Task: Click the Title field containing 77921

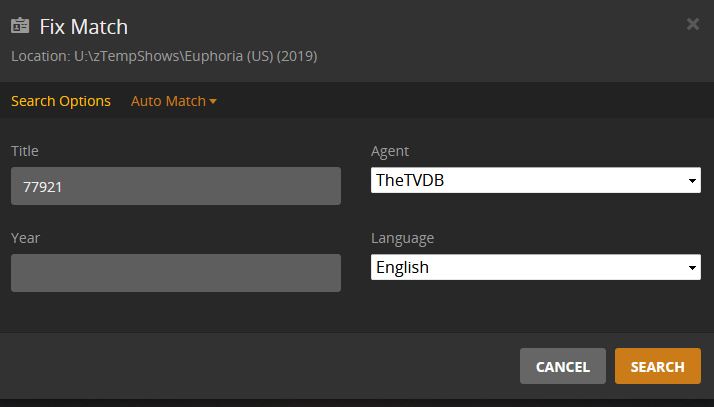Action: point(176,186)
